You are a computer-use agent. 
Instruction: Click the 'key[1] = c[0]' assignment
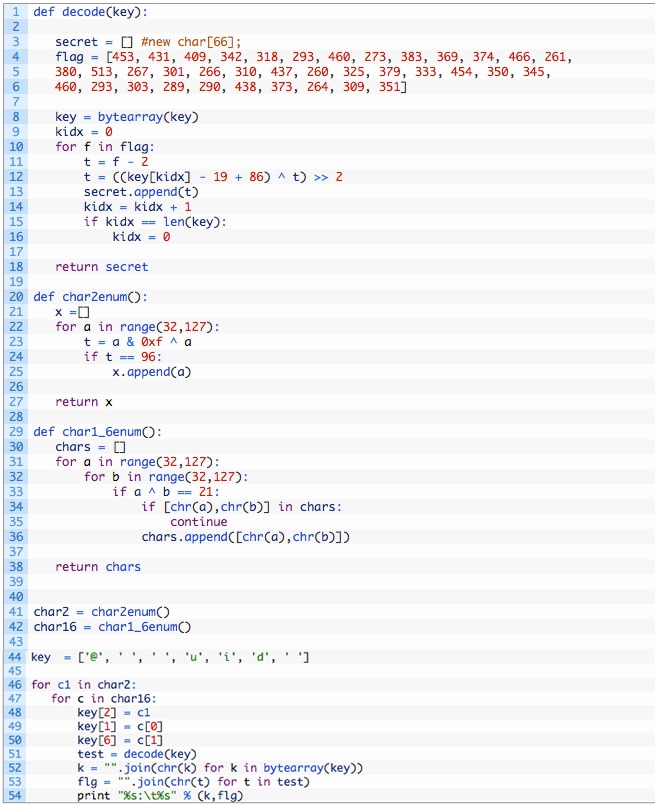point(120,726)
